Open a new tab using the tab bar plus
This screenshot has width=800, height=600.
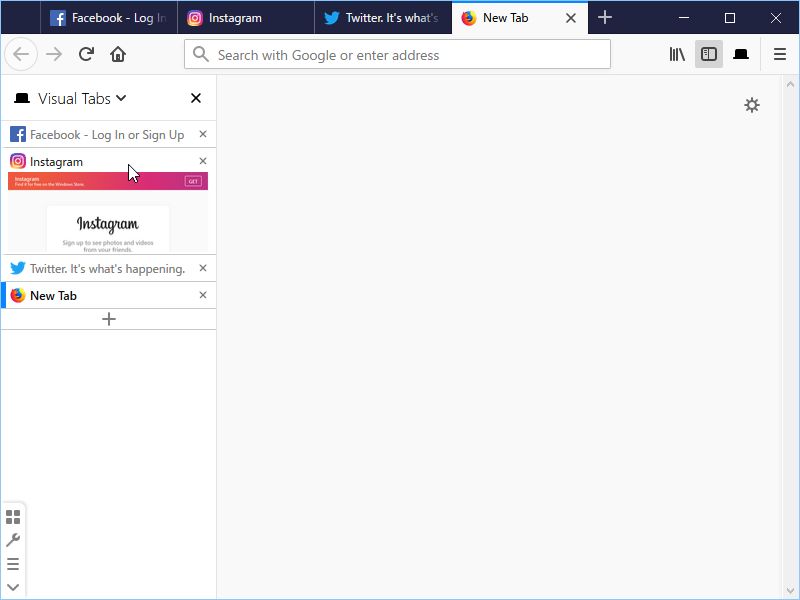tap(605, 17)
